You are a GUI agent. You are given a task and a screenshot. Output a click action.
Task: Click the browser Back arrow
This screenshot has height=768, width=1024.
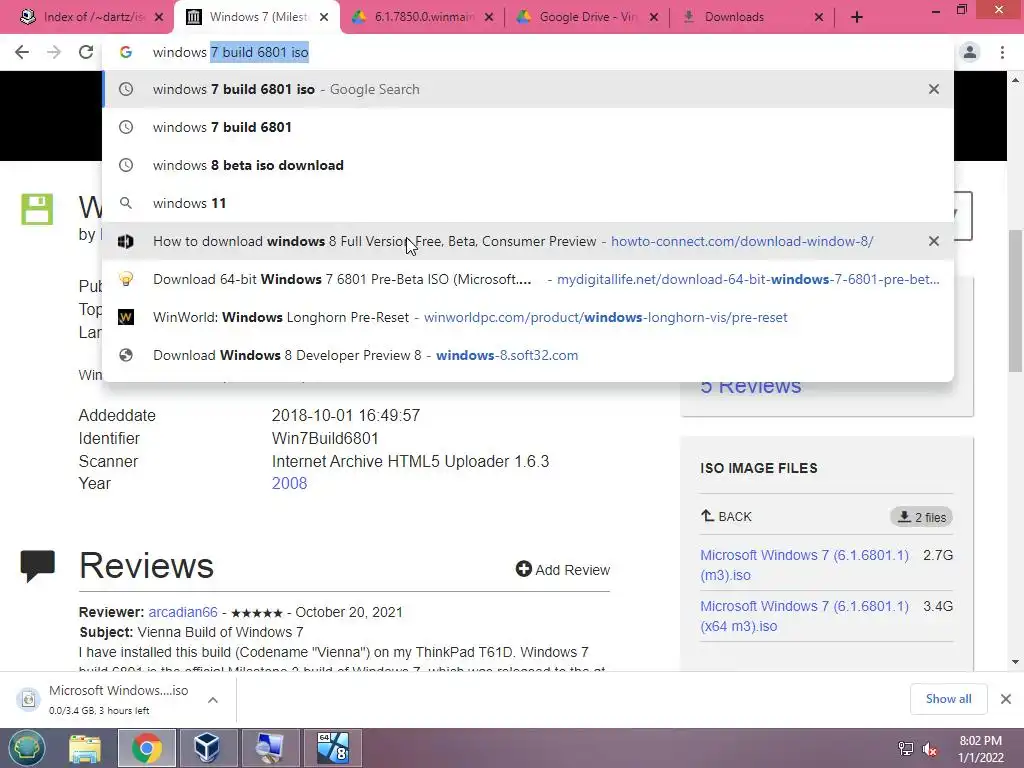tap(22, 52)
